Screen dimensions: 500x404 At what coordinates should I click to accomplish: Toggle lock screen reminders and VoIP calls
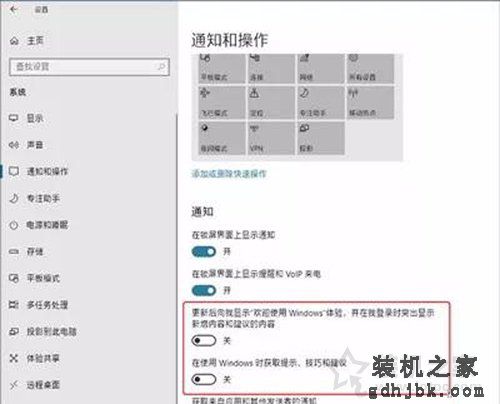204,290
